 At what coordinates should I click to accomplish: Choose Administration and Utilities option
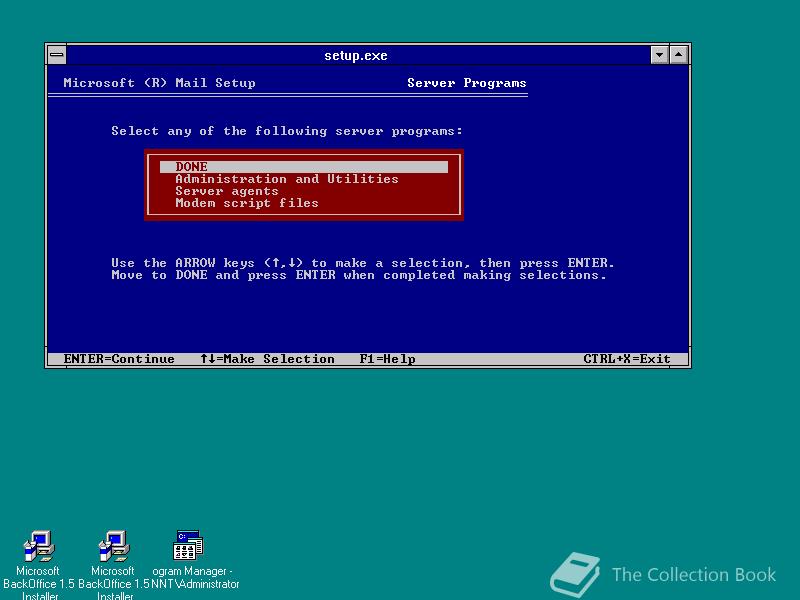pyautogui.click(x=287, y=179)
